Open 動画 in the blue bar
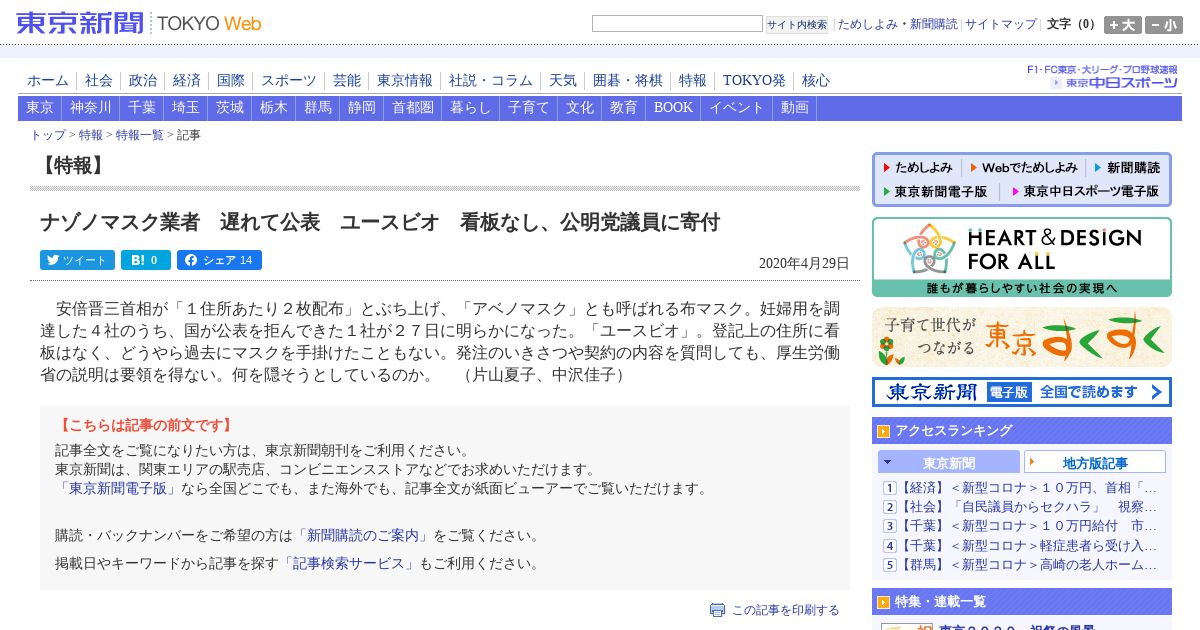1200x630 pixels. [x=795, y=108]
